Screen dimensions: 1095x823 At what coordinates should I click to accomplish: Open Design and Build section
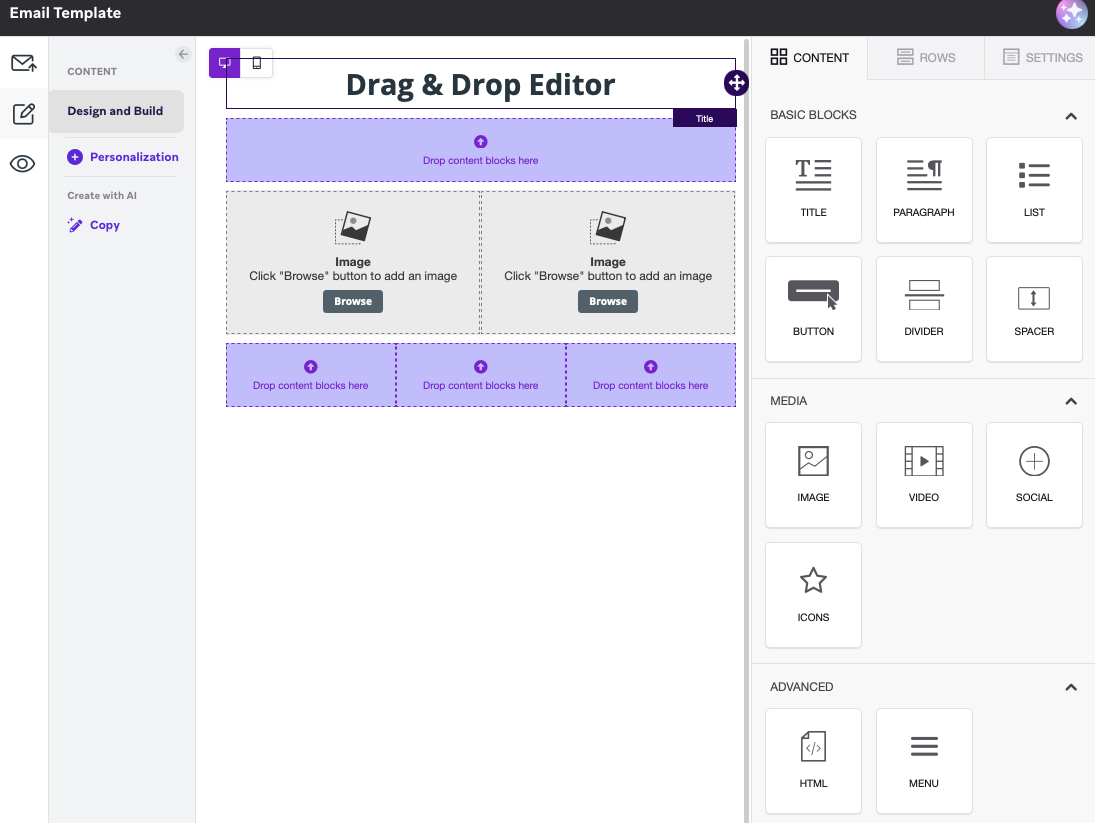116,111
